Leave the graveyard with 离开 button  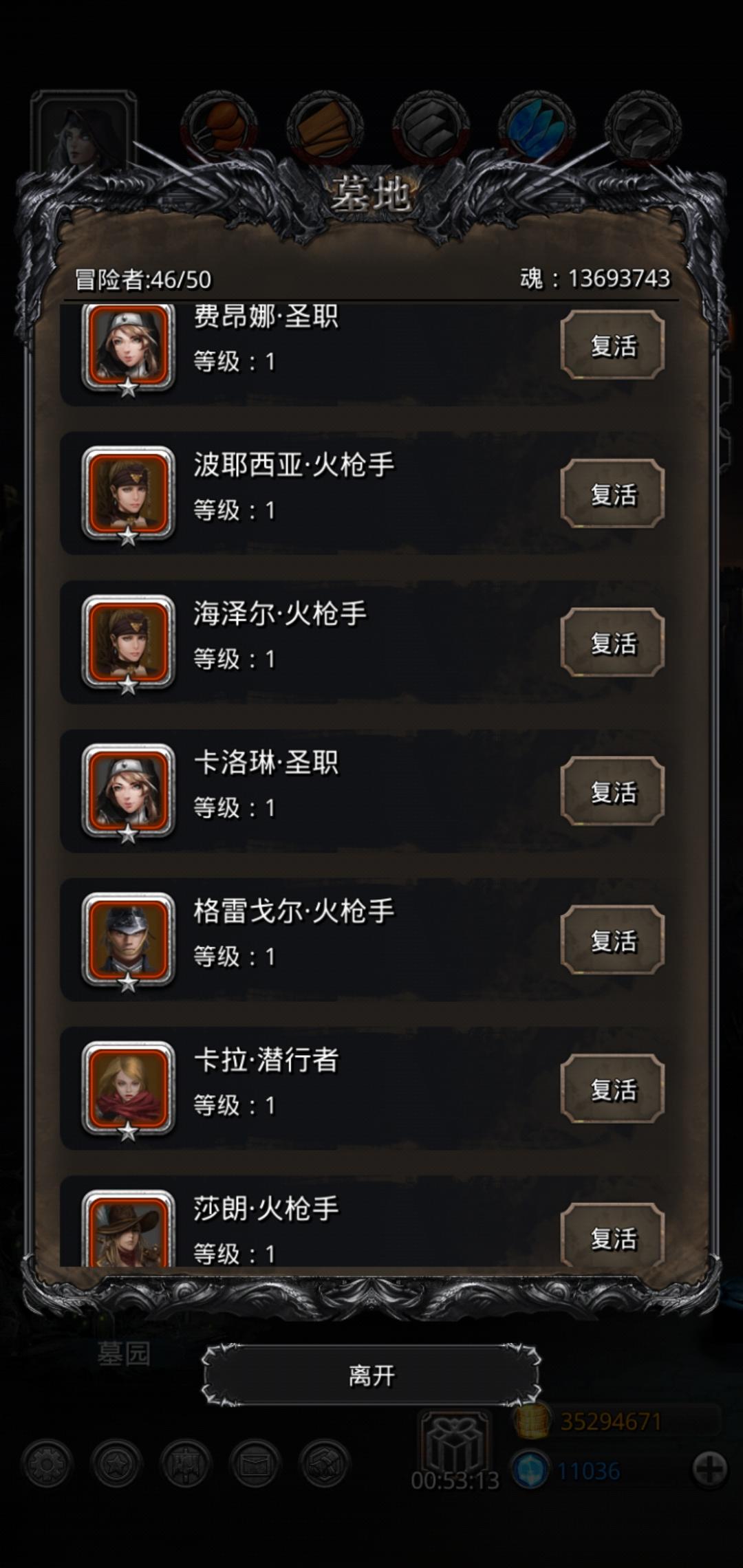pyautogui.click(x=371, y=1375)
